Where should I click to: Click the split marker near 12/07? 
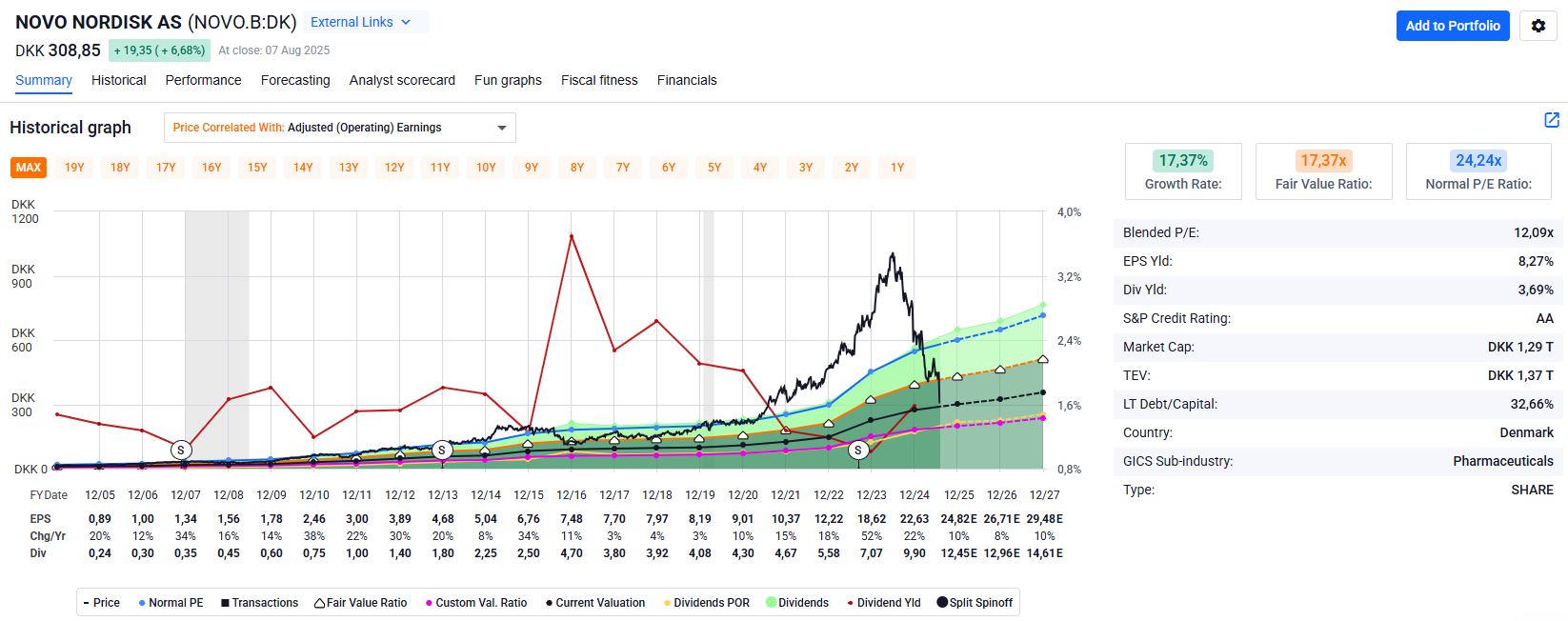(x=181, y=450)
